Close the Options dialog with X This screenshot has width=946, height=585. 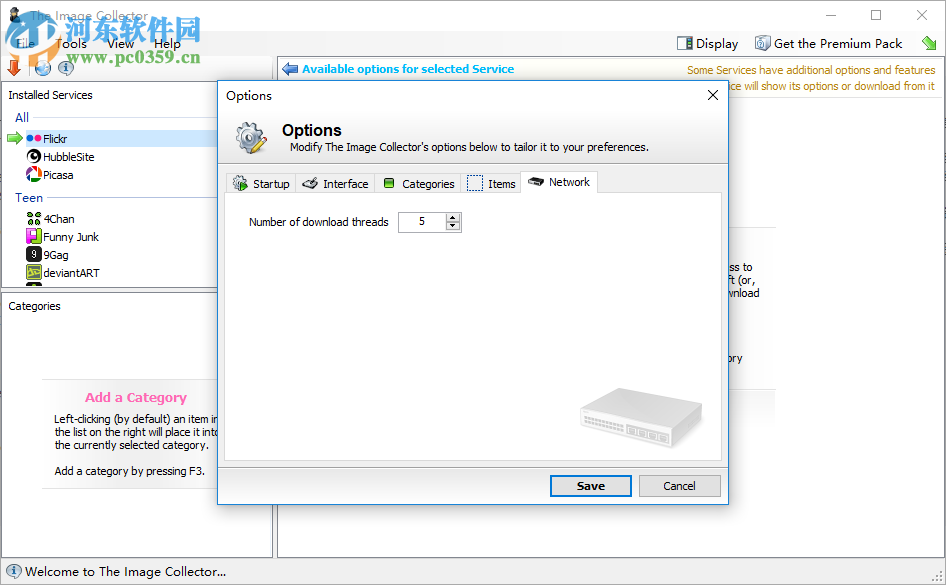pos(713,95)
